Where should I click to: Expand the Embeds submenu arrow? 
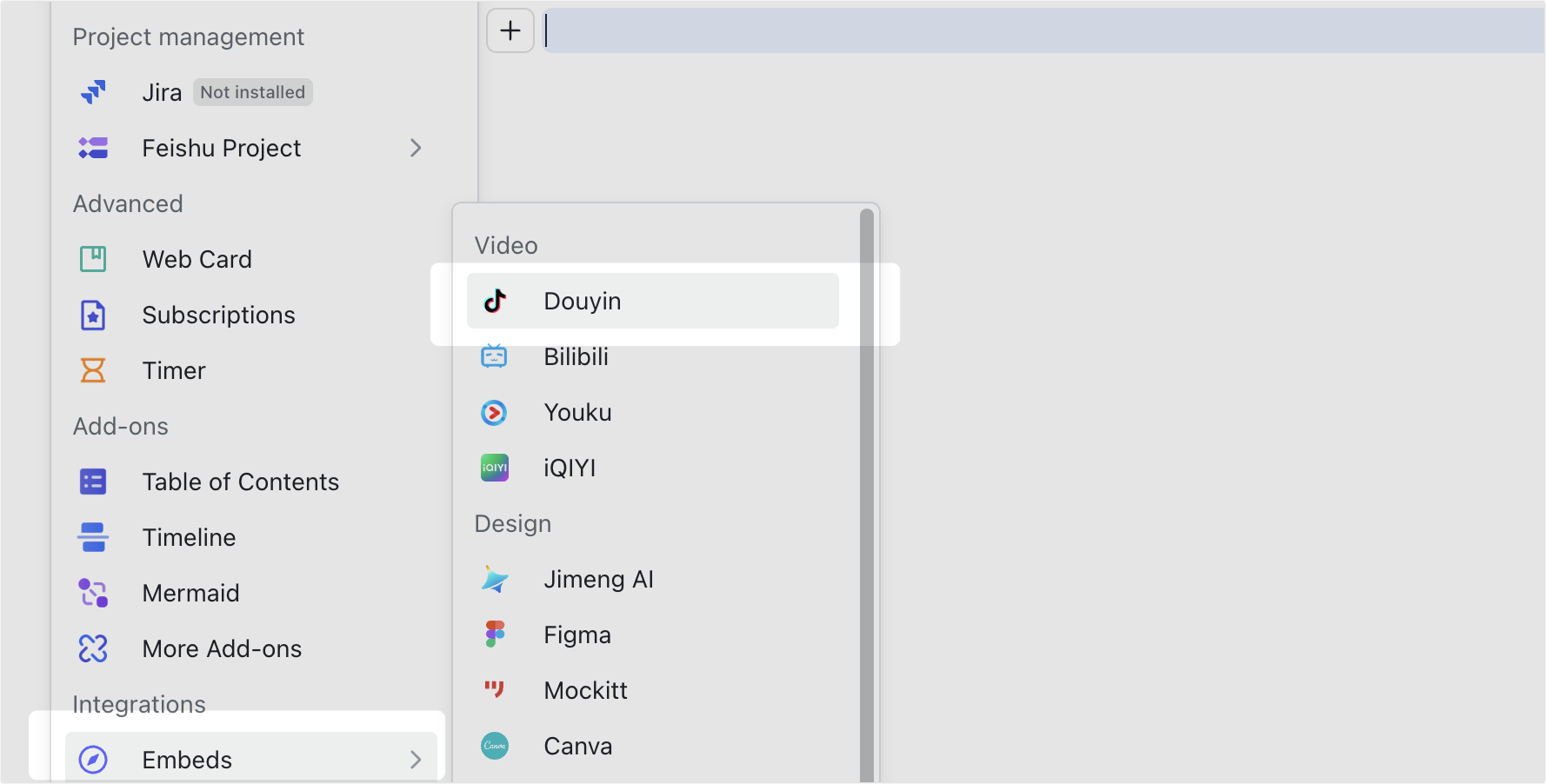[x=416, y=760]
